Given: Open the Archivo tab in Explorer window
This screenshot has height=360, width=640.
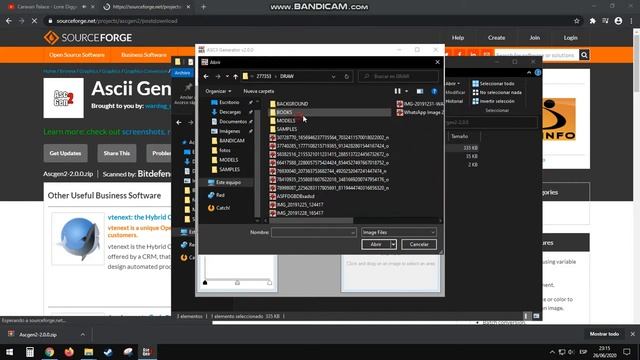Looking at the screenshot, I should (x=182, y=73).
